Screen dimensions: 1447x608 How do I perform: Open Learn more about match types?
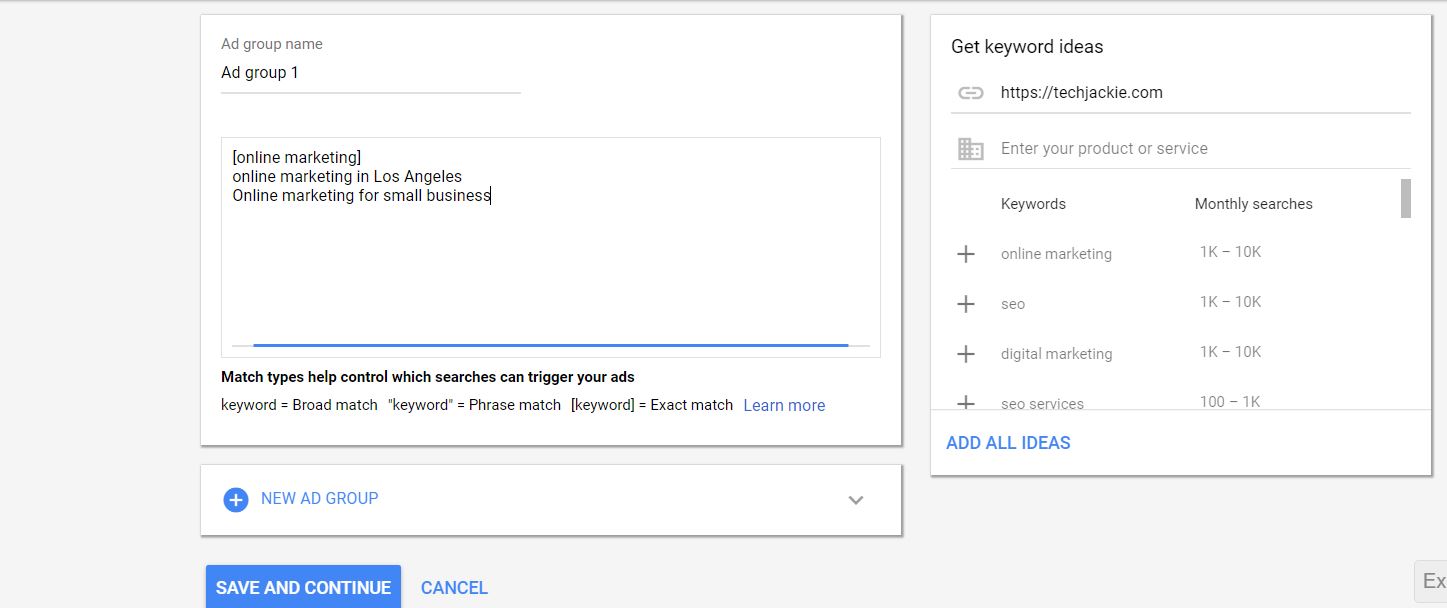tap(784, 405)
